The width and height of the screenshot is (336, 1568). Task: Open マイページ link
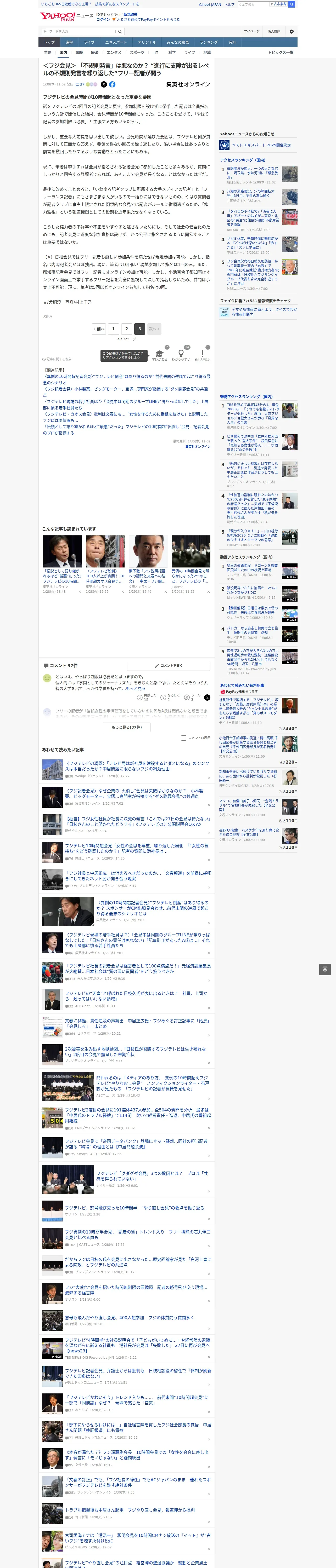pos(252,32)
